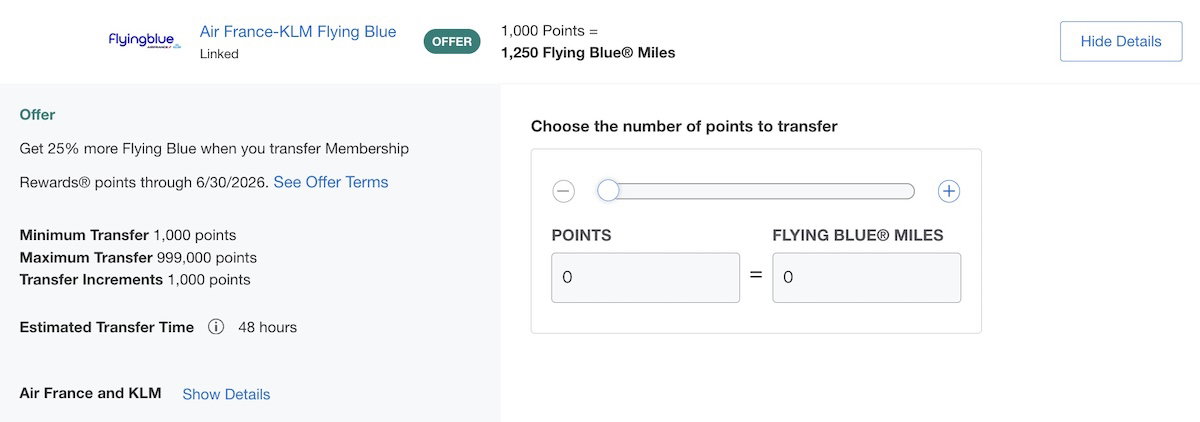
Task: Click the slider handle for points
Action: [608, 191]
